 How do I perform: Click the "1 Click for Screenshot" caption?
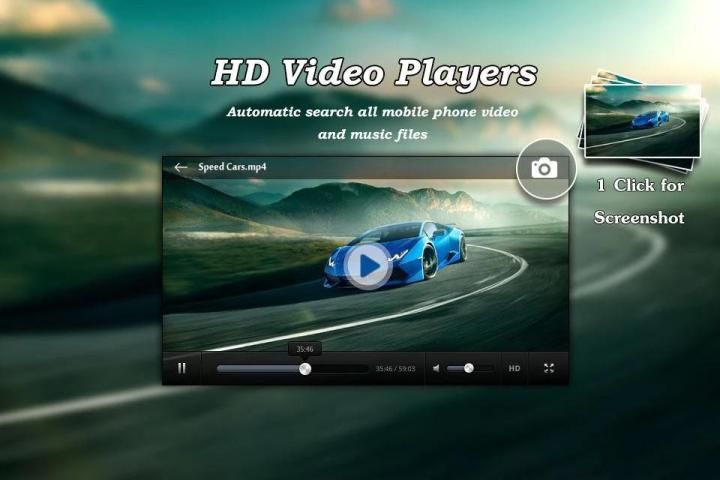click(x=640, y=201)
